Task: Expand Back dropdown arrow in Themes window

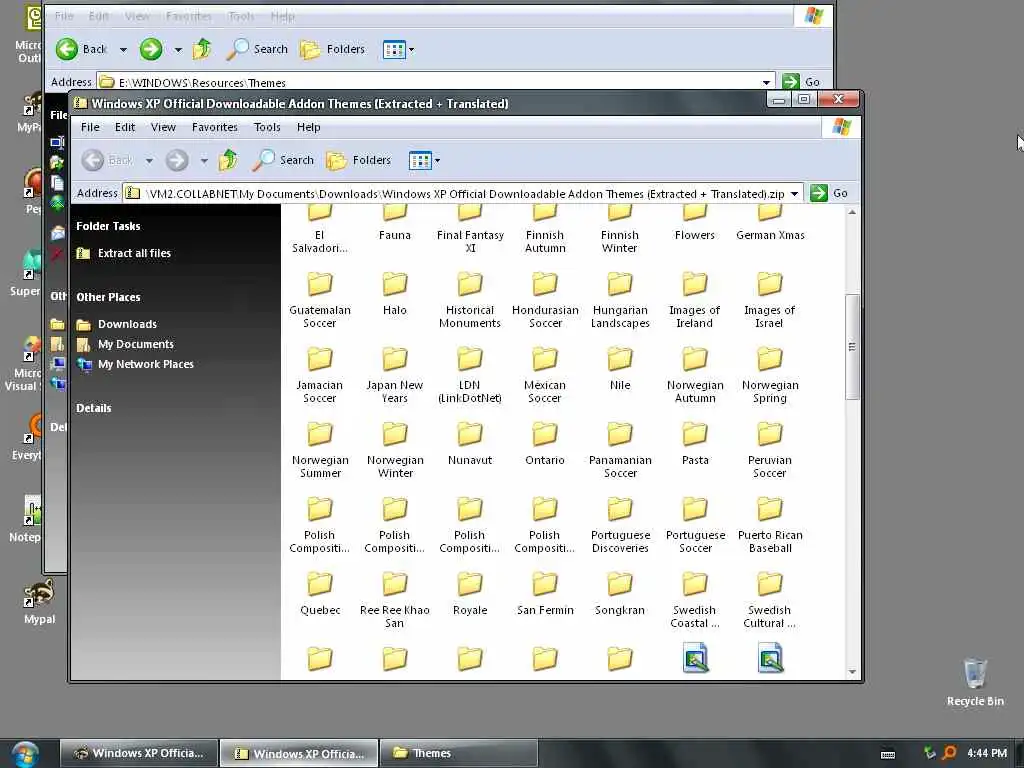Action: click(x=123, y=50)
